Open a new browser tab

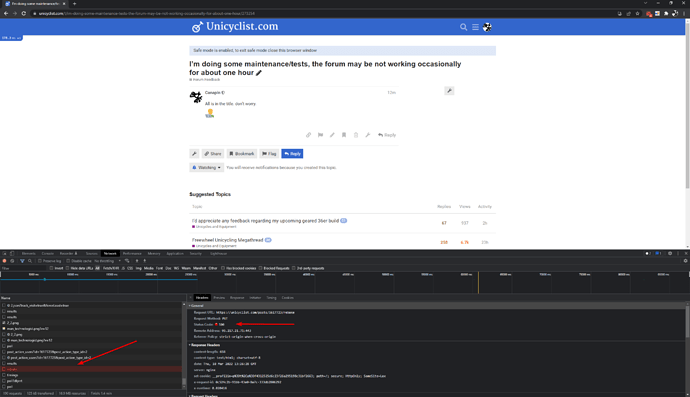click(74, 4)
